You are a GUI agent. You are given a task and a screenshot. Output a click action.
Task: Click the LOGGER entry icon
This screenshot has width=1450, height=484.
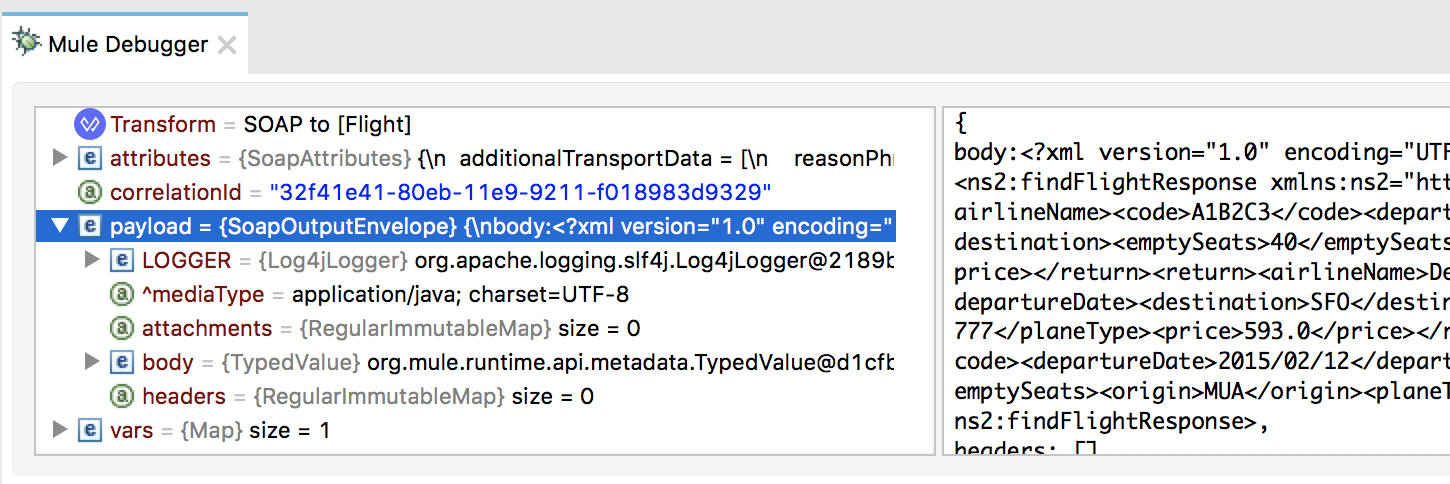(122, 260)
